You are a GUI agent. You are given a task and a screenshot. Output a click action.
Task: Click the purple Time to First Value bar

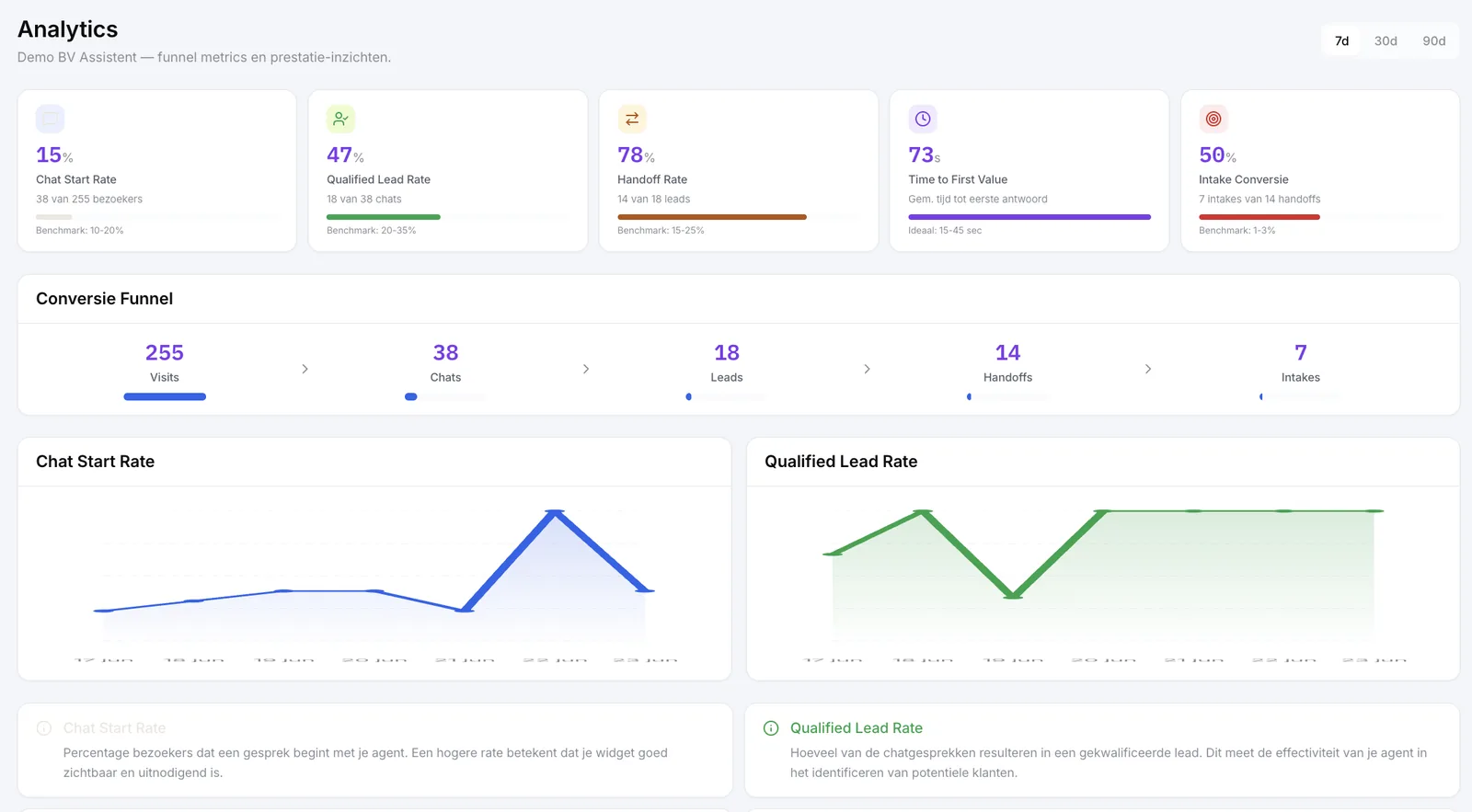coord(1029,217)
